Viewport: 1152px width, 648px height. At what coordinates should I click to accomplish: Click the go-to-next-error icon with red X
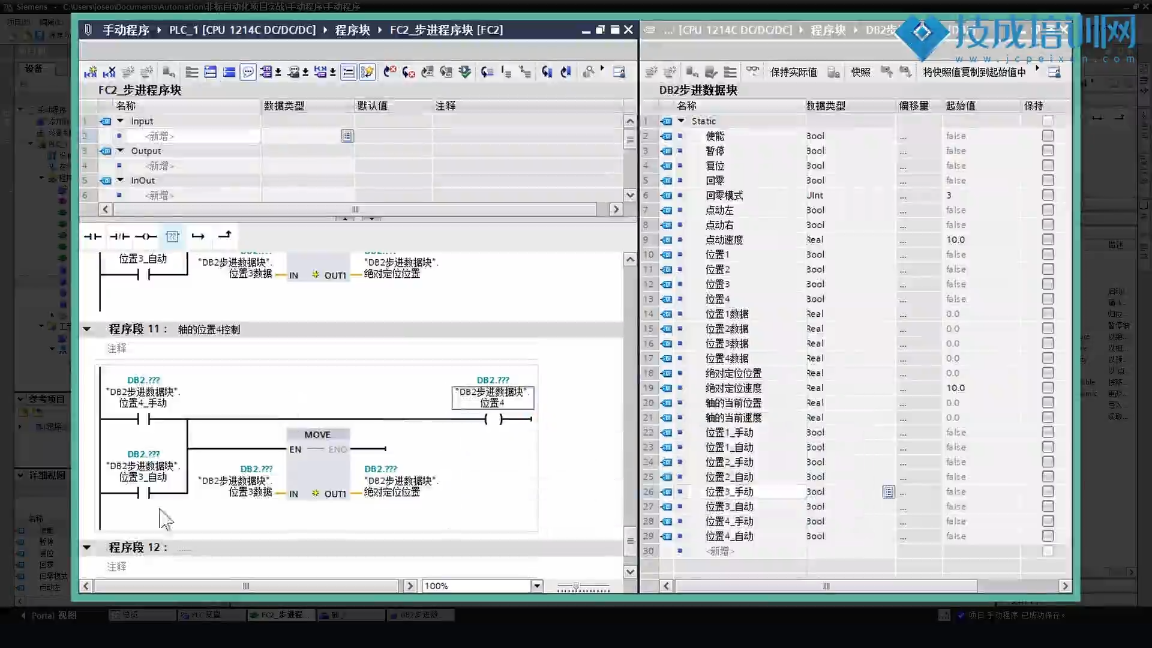[x=409, y=72]
